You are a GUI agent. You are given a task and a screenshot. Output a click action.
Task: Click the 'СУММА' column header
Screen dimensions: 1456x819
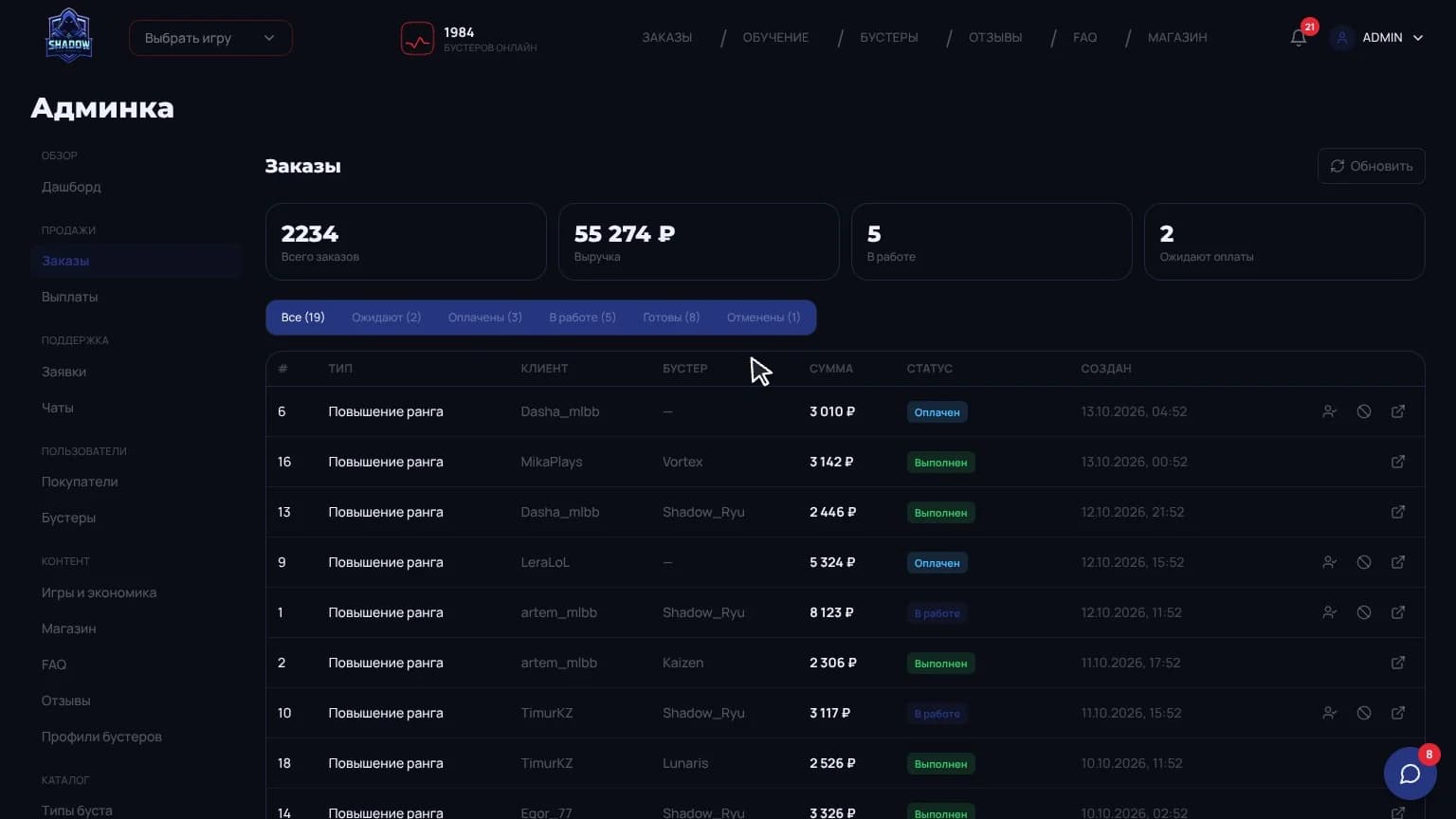click(x=831, y=369)
